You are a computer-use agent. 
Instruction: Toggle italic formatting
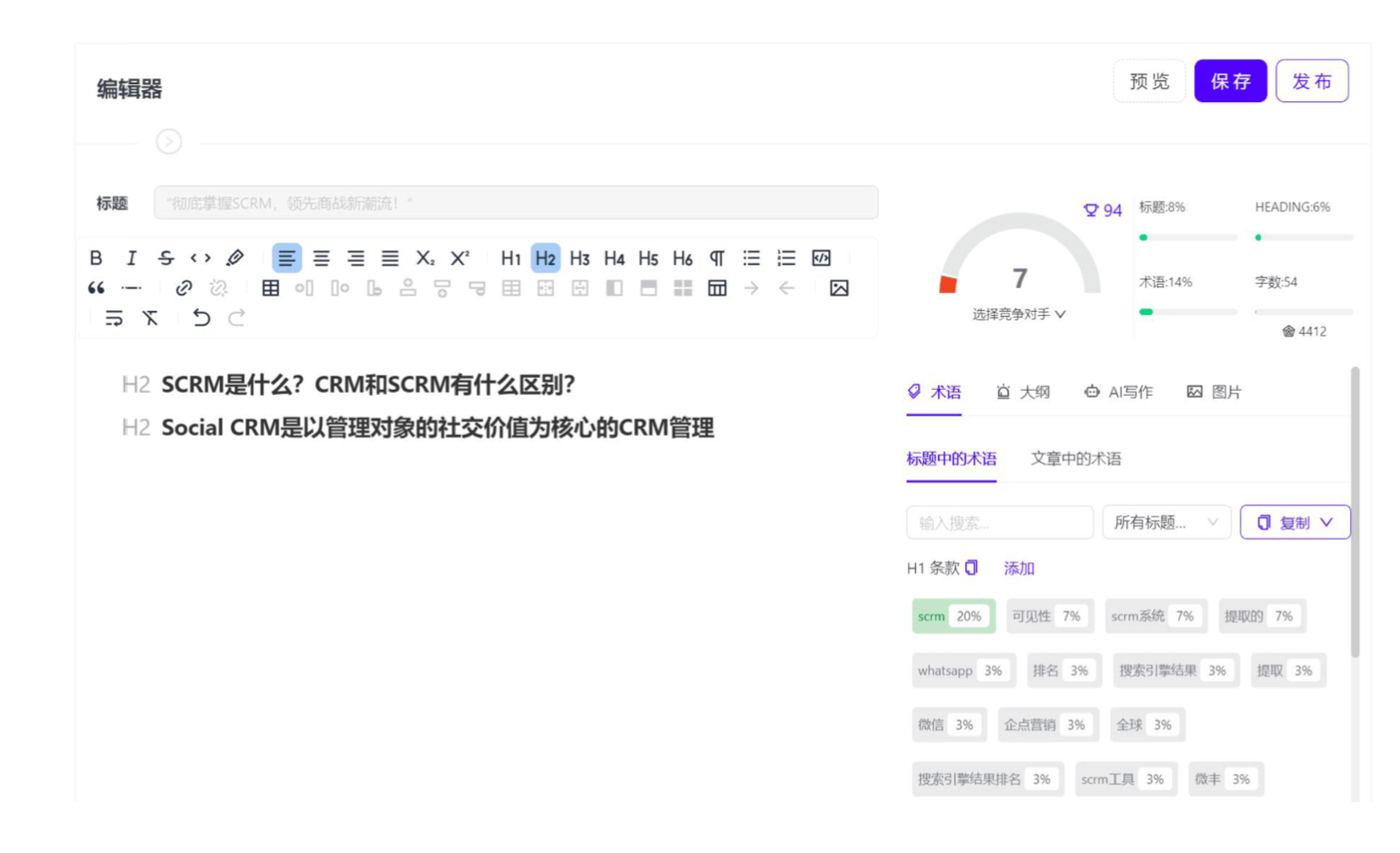coord(131,257)
